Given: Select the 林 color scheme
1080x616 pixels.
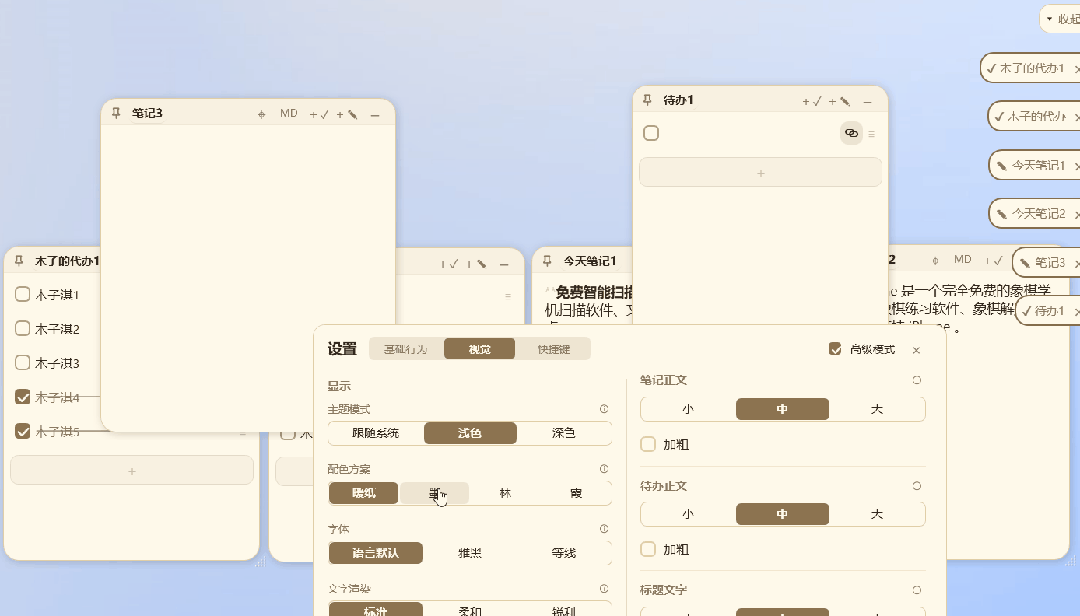Looking at the screenshot, I should (x=505, y=493).
